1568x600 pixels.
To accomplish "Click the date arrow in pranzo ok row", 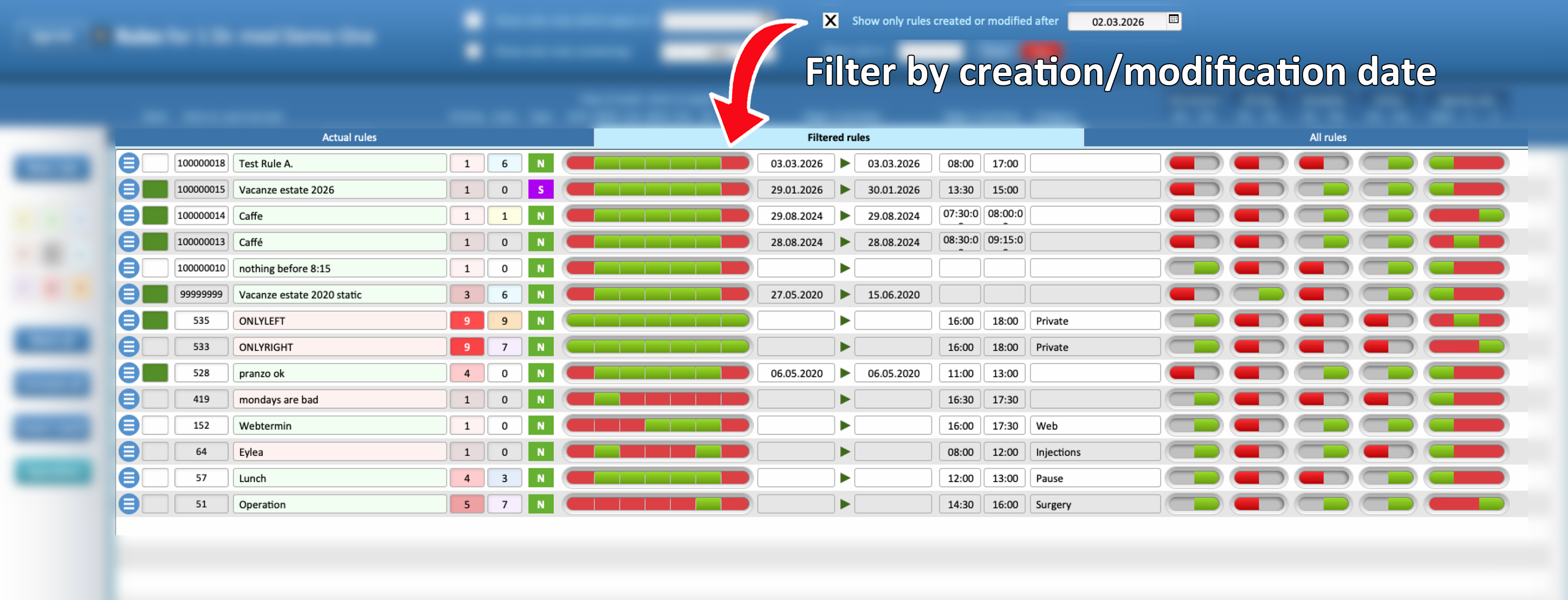I will pyautogui.click(x=844, y=373).
